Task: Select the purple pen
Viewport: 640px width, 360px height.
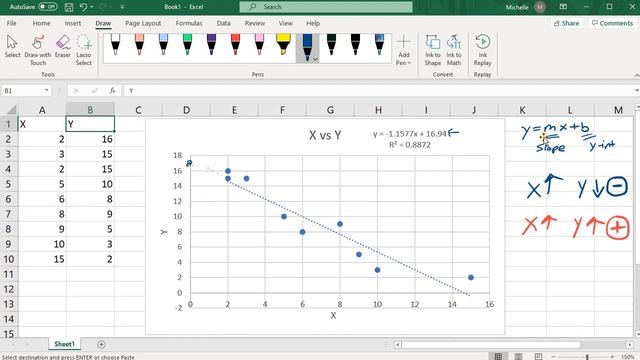Action: coord(211,44)
